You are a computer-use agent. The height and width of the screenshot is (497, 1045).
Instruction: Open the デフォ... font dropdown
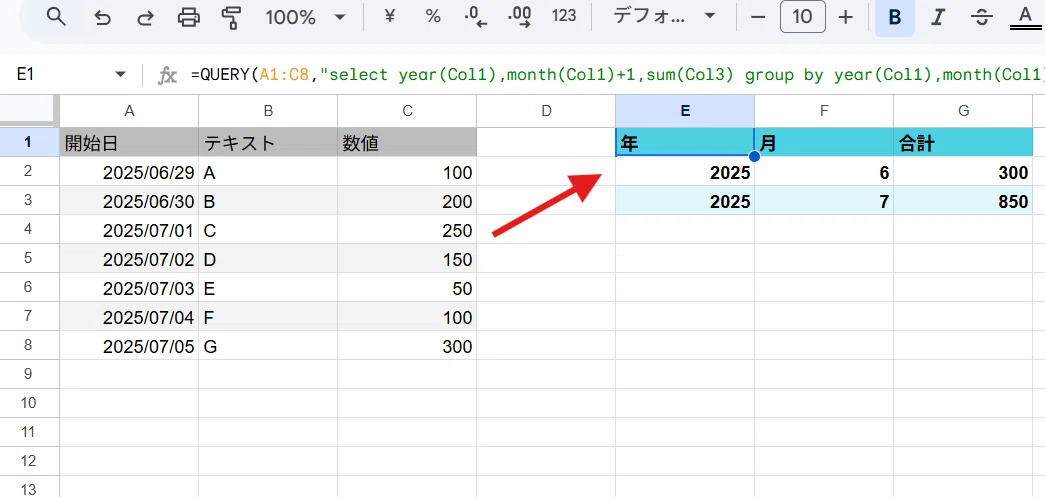663,17
